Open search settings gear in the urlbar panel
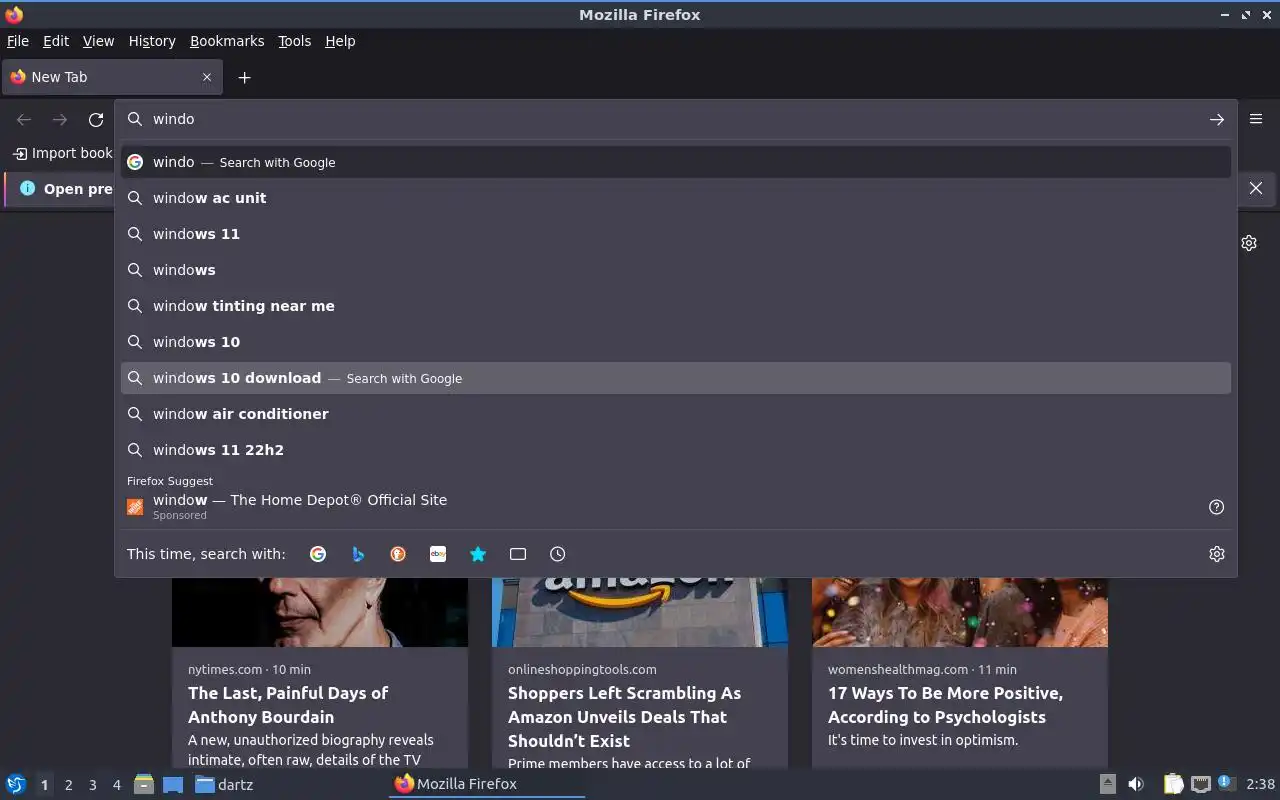Viewport: 1280px width, 800px height. click(x=1217, y=554)
